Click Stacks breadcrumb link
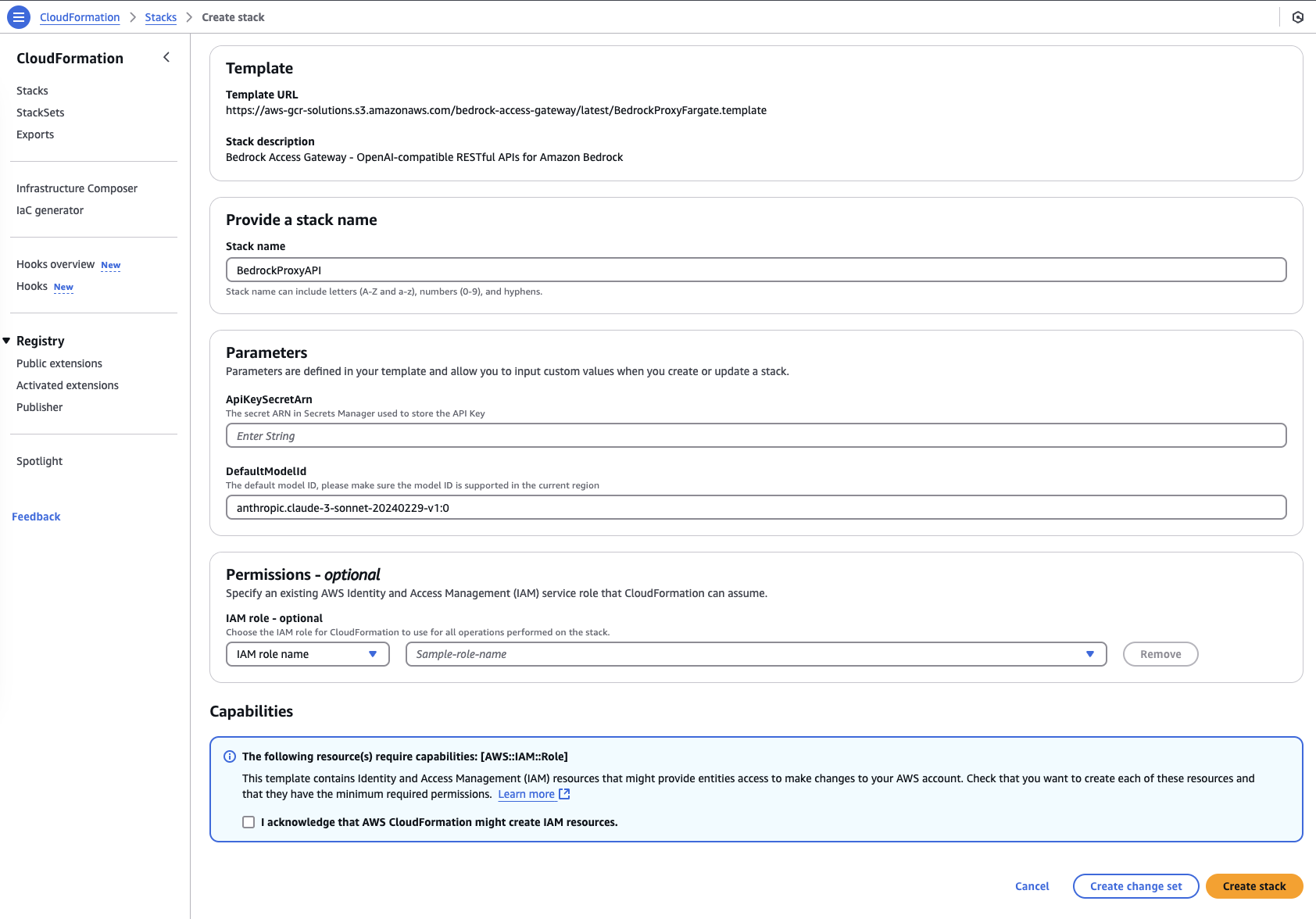1316x919 pixels. pos(161,17)
